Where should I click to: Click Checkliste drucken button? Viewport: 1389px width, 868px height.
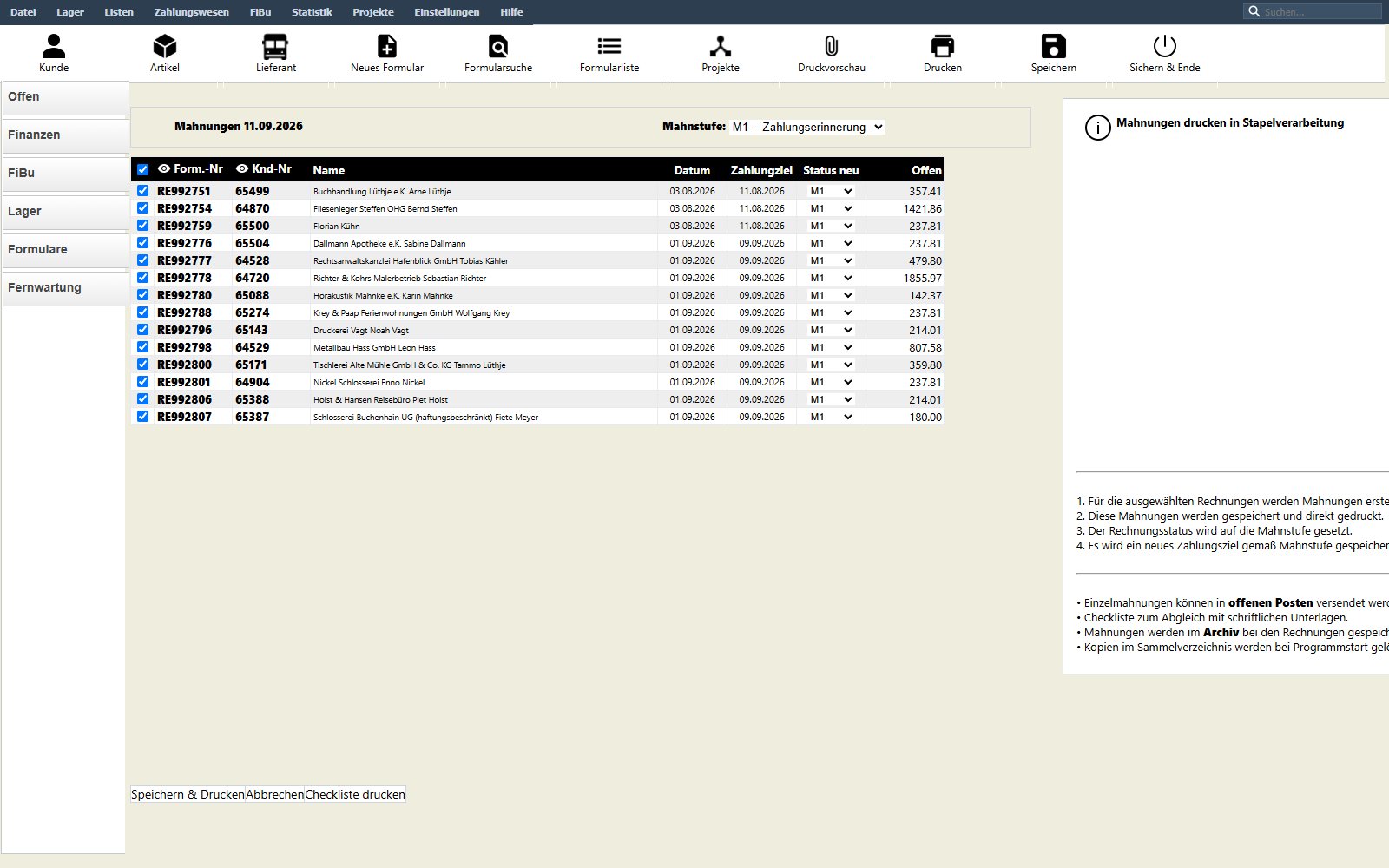[x=355, y=794]
